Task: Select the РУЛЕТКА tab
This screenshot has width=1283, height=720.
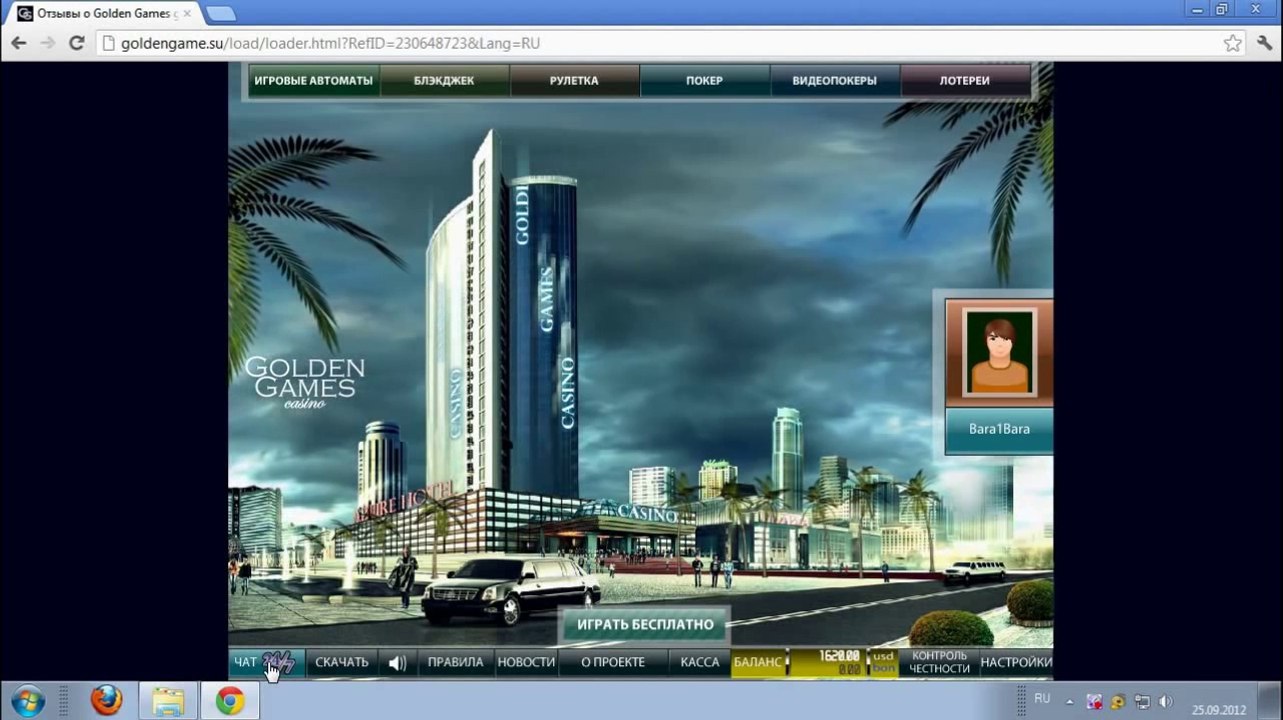Action: [574, 81]
